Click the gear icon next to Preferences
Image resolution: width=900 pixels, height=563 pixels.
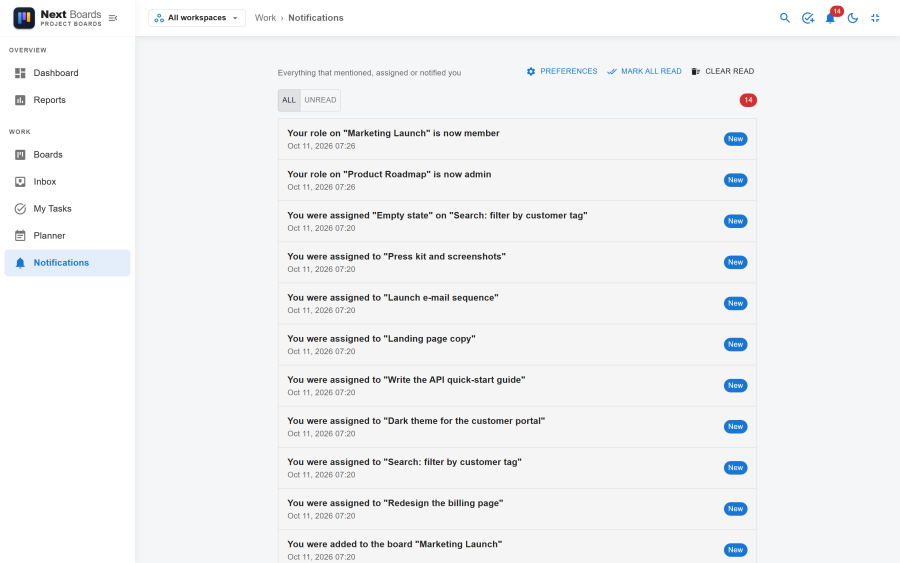(x=531, y=71)
